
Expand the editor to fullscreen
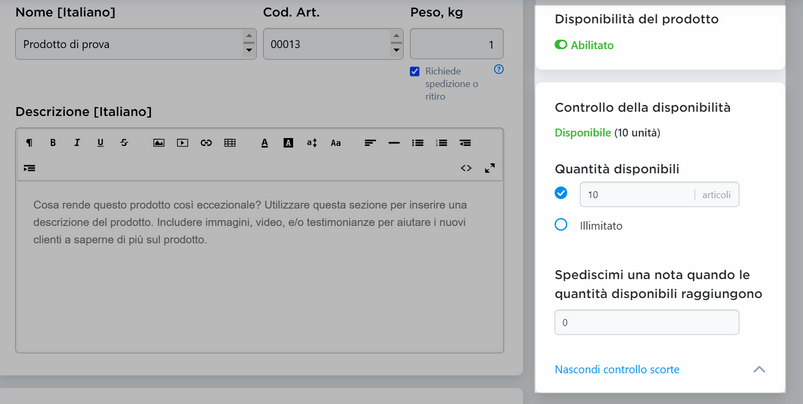tap(490, 168)
